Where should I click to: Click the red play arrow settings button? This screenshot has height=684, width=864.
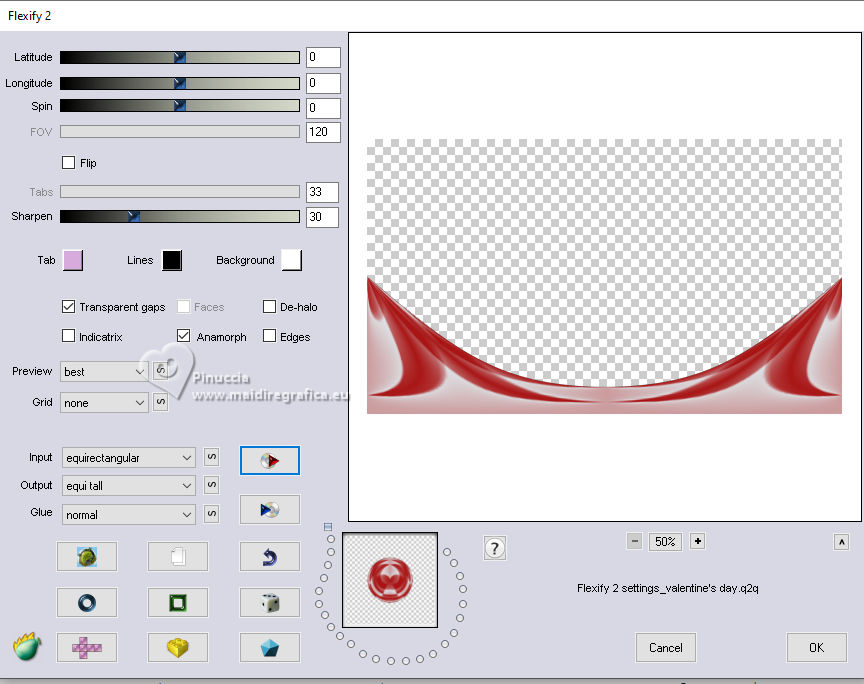pyautogui.click(x=269, y=460)
